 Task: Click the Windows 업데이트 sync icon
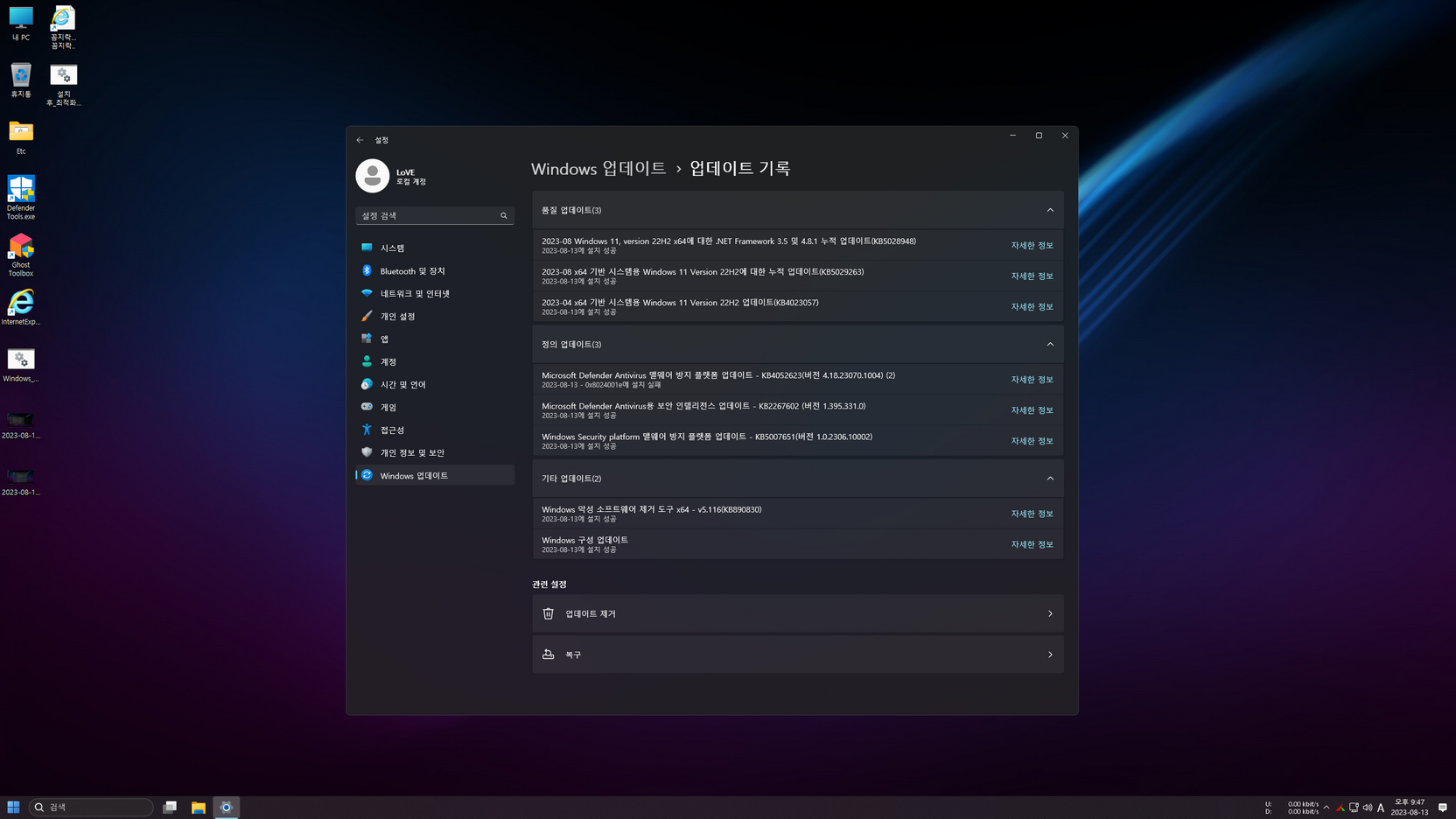tap(367, 475)
